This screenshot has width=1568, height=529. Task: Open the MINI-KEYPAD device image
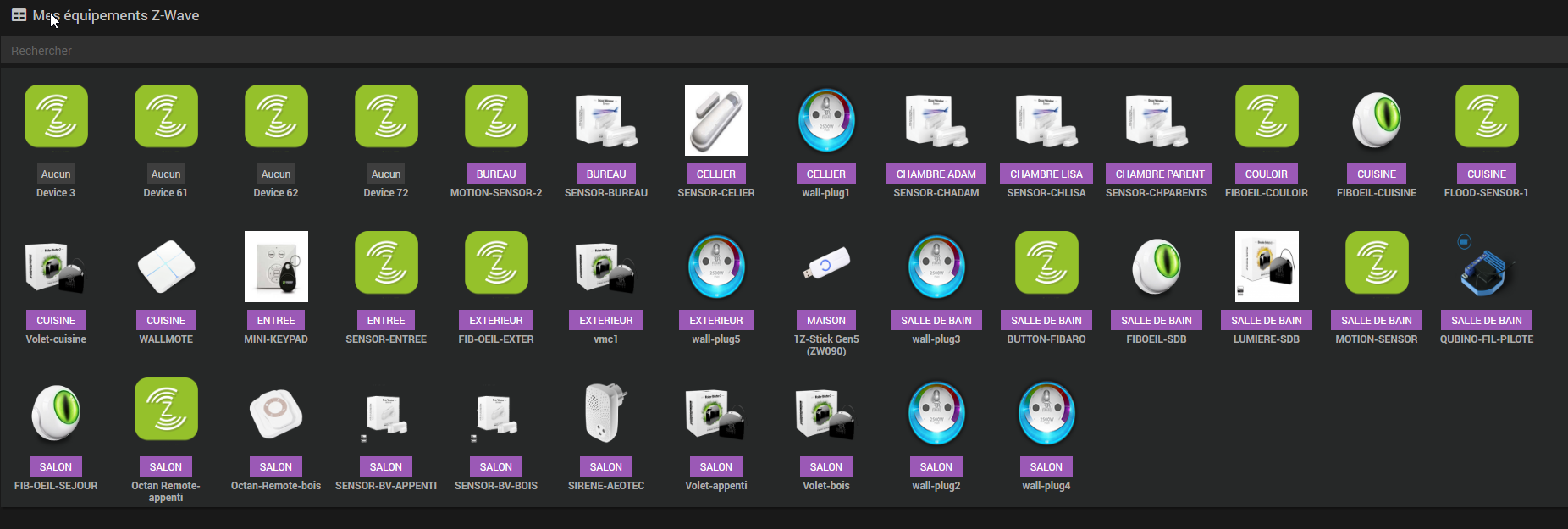[276, 267]
